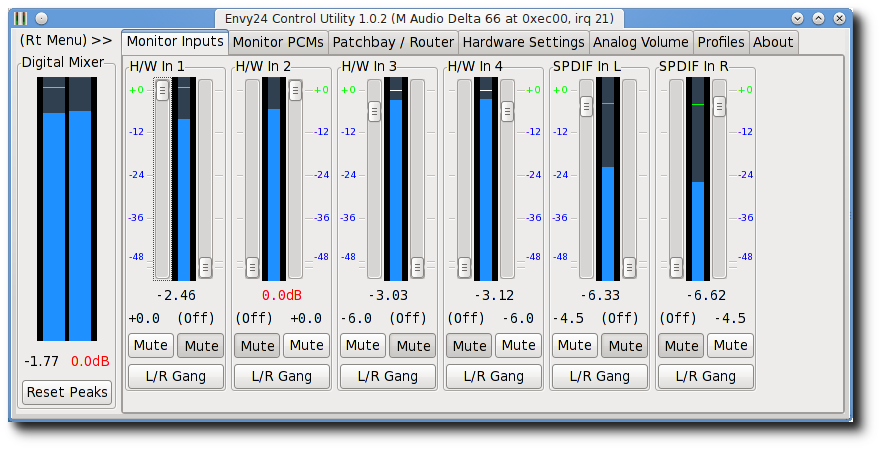
Task: Open the (Rt Menu) >> expander
Action: tap(66, 41)
